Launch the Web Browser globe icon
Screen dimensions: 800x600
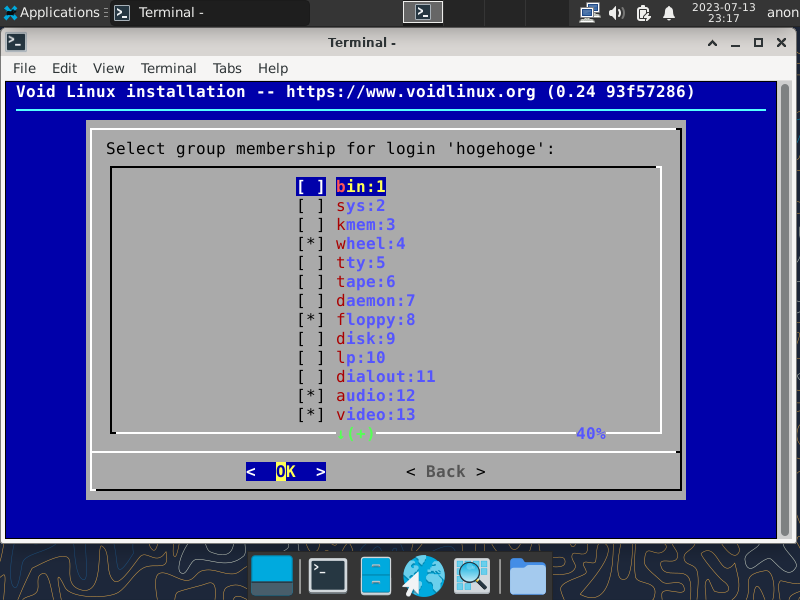[x=423, y=576]
